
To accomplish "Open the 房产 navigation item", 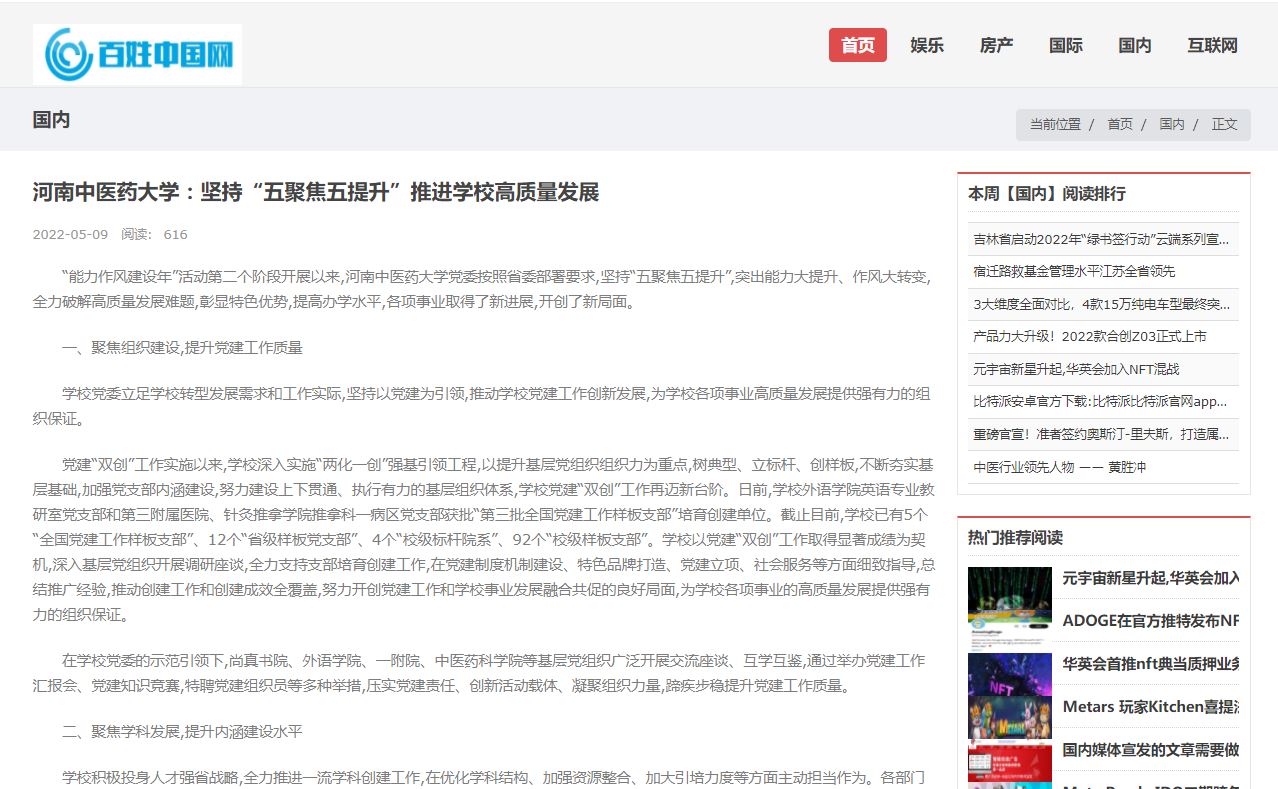I will (996, 45).
